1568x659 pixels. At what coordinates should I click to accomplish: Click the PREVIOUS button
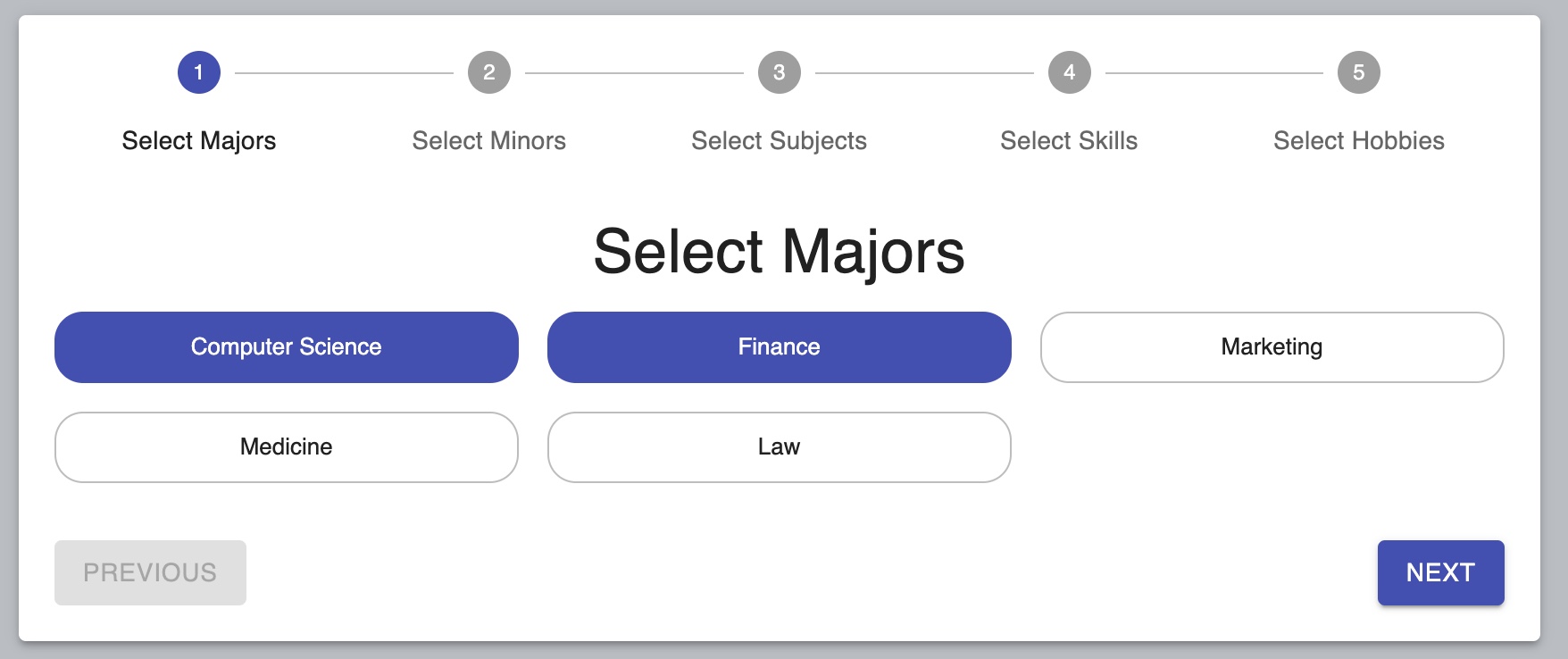coord(150,572)
